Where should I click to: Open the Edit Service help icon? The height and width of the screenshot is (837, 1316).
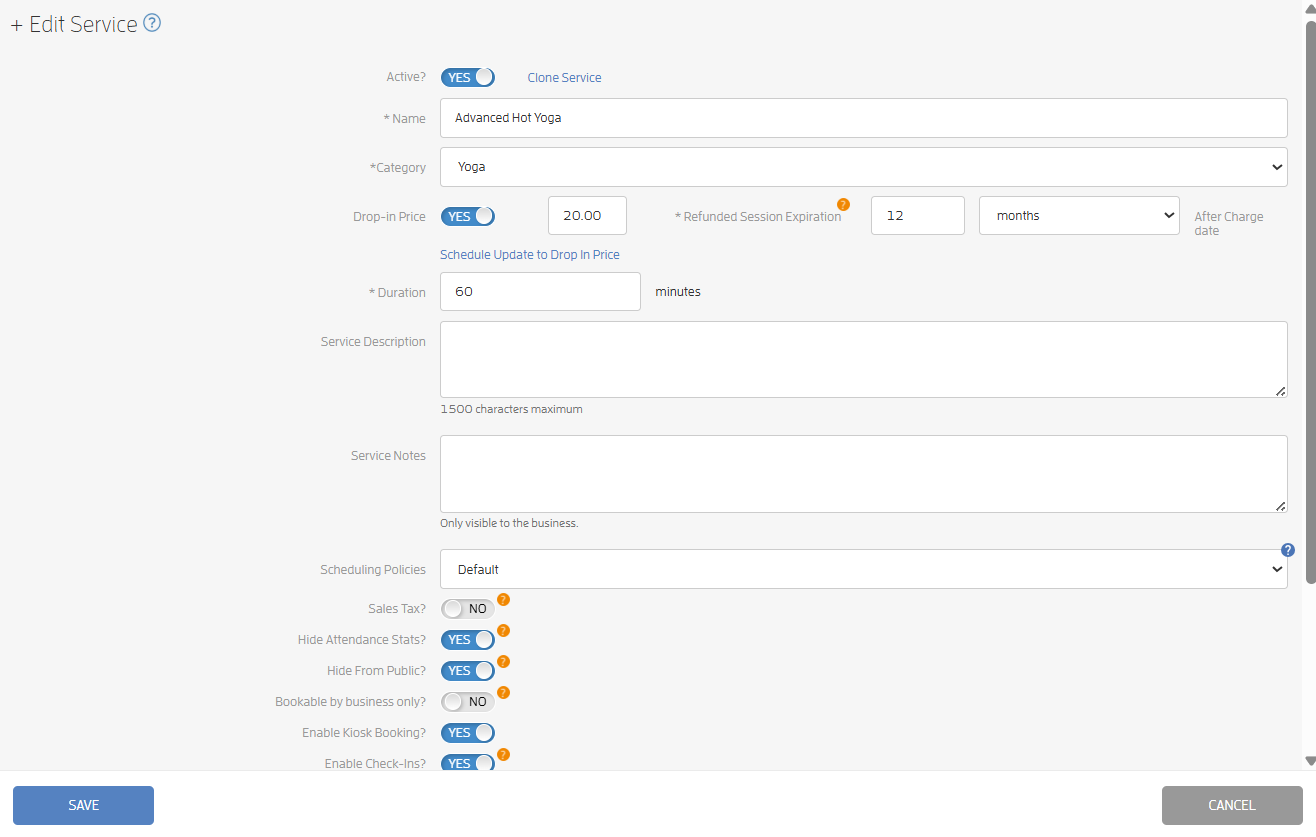click(x=152, y=23)
